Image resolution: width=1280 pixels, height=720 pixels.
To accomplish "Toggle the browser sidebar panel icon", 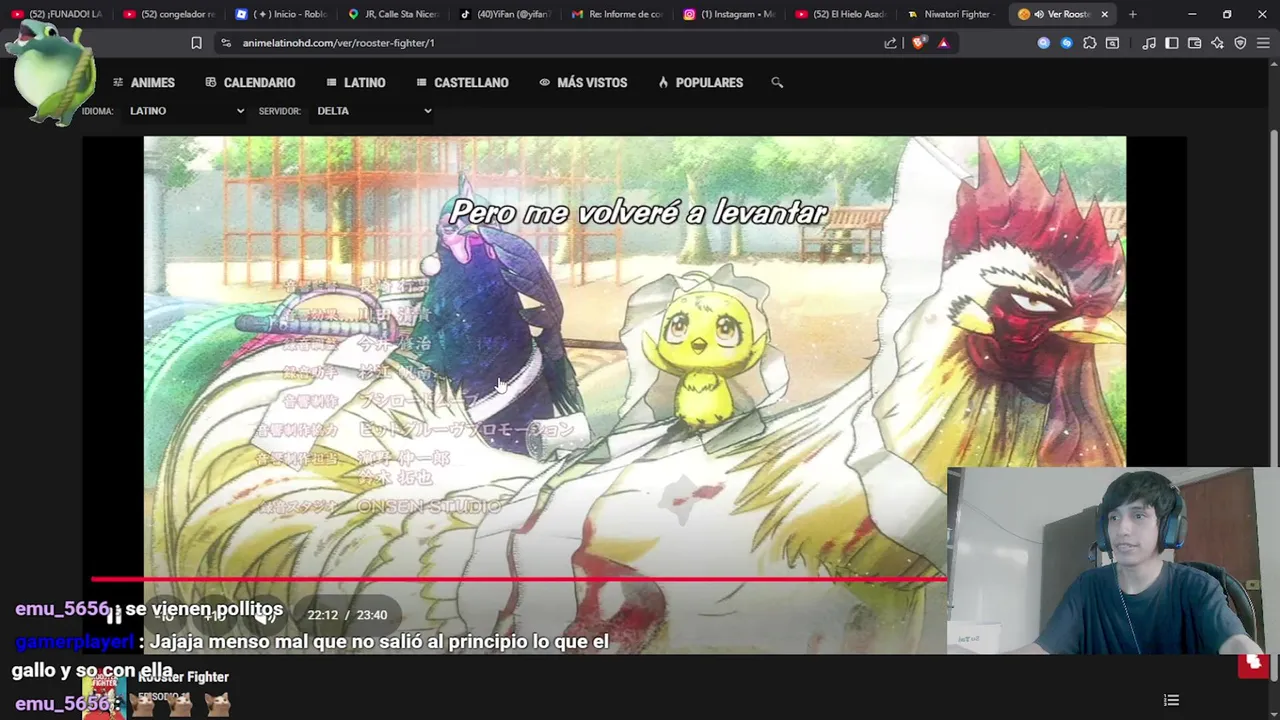I will (x=1172, y=43).
